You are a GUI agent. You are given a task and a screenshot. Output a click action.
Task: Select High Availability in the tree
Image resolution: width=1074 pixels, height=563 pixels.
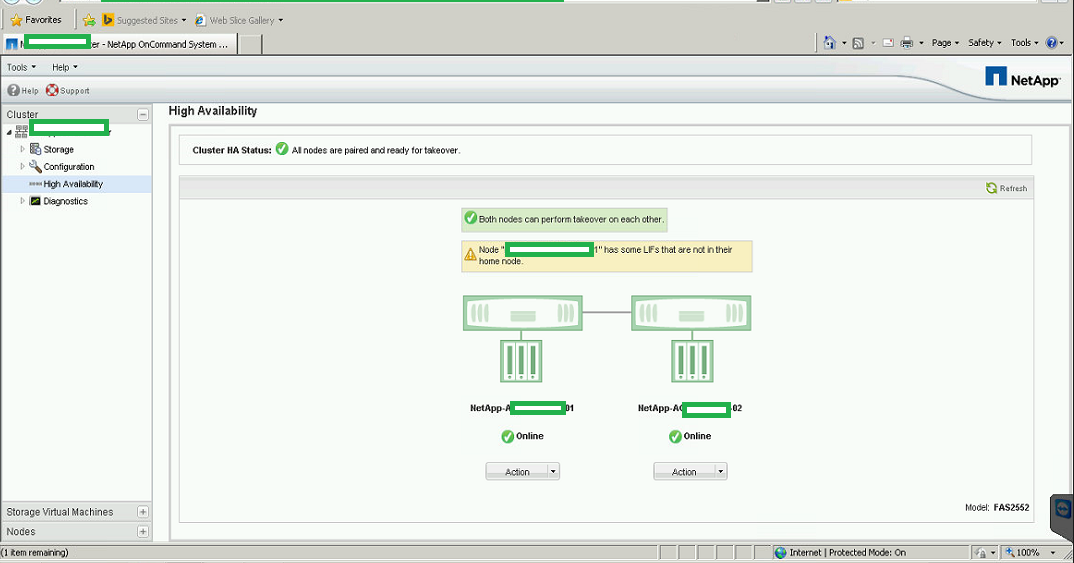tap(73, 184)
